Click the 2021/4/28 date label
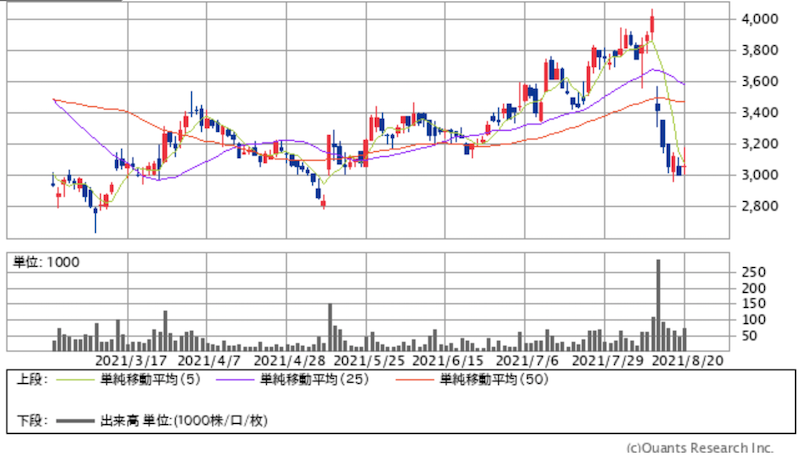 click(289, 361)
